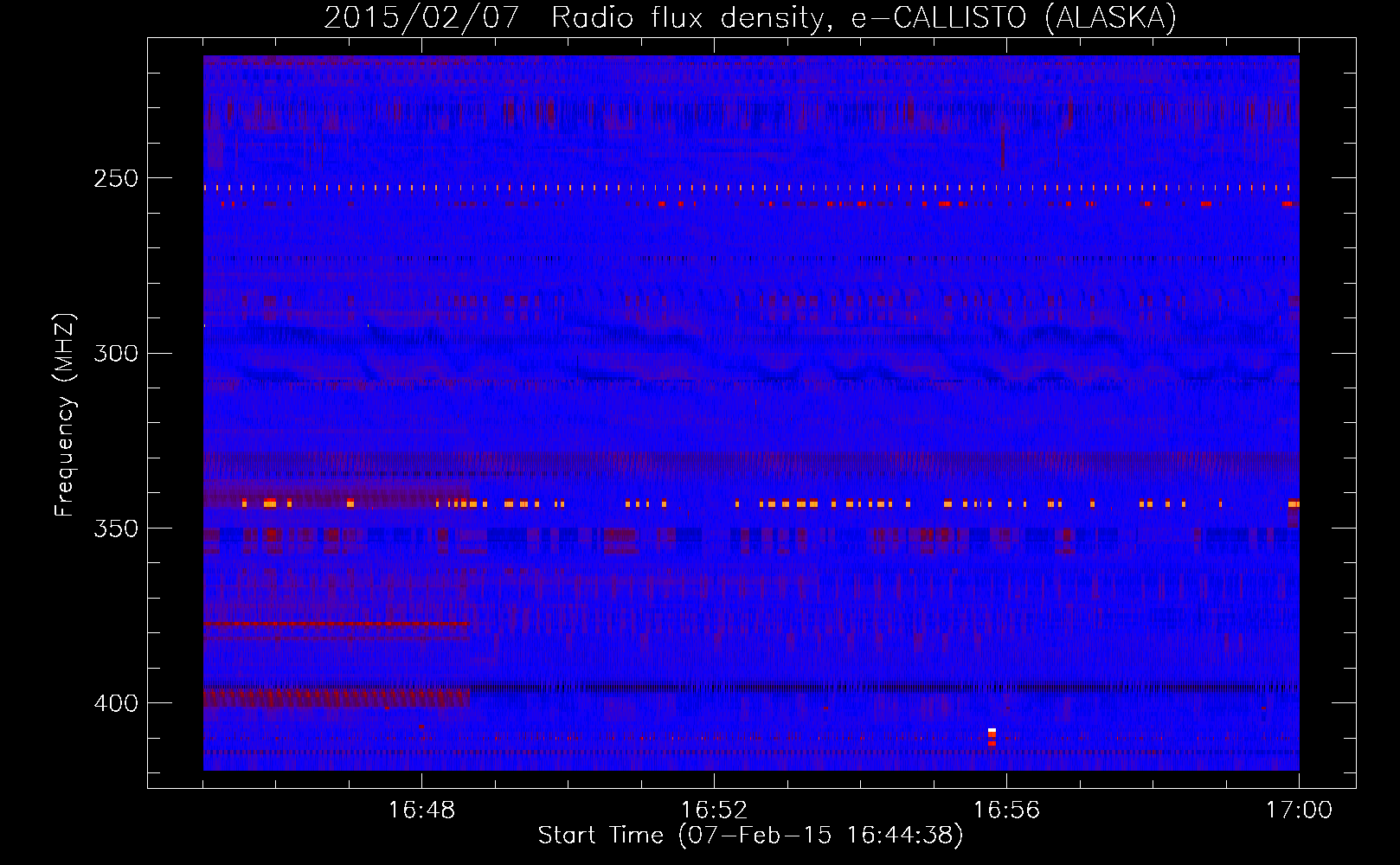Click the 17:00 time tick label
1400x865 pixels.
pos(1299,810)
